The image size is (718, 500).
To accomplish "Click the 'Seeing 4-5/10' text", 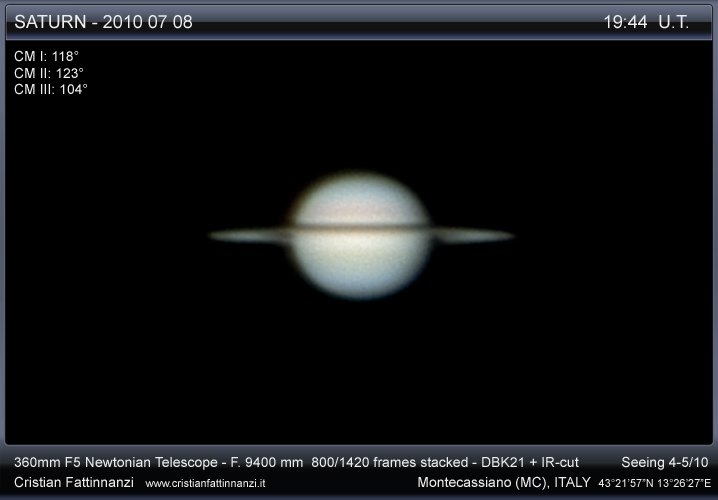I will (665, 462).
